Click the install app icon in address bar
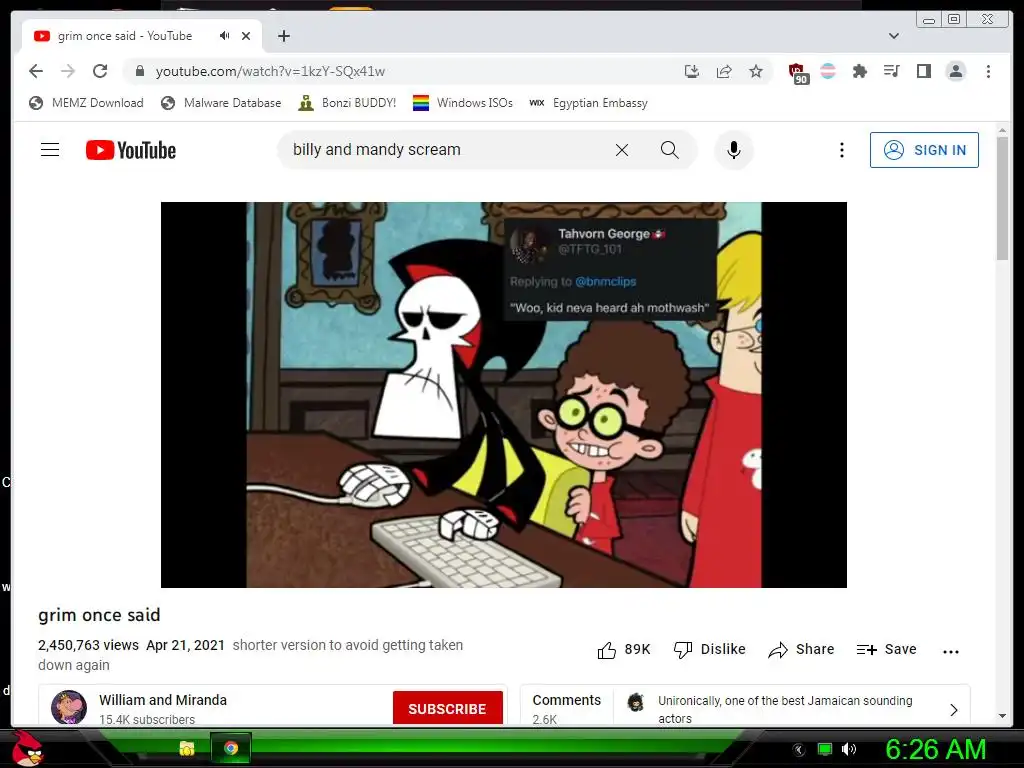This screenshot has height=768, width=1024. pyautogui.click(x=692, y=71)
